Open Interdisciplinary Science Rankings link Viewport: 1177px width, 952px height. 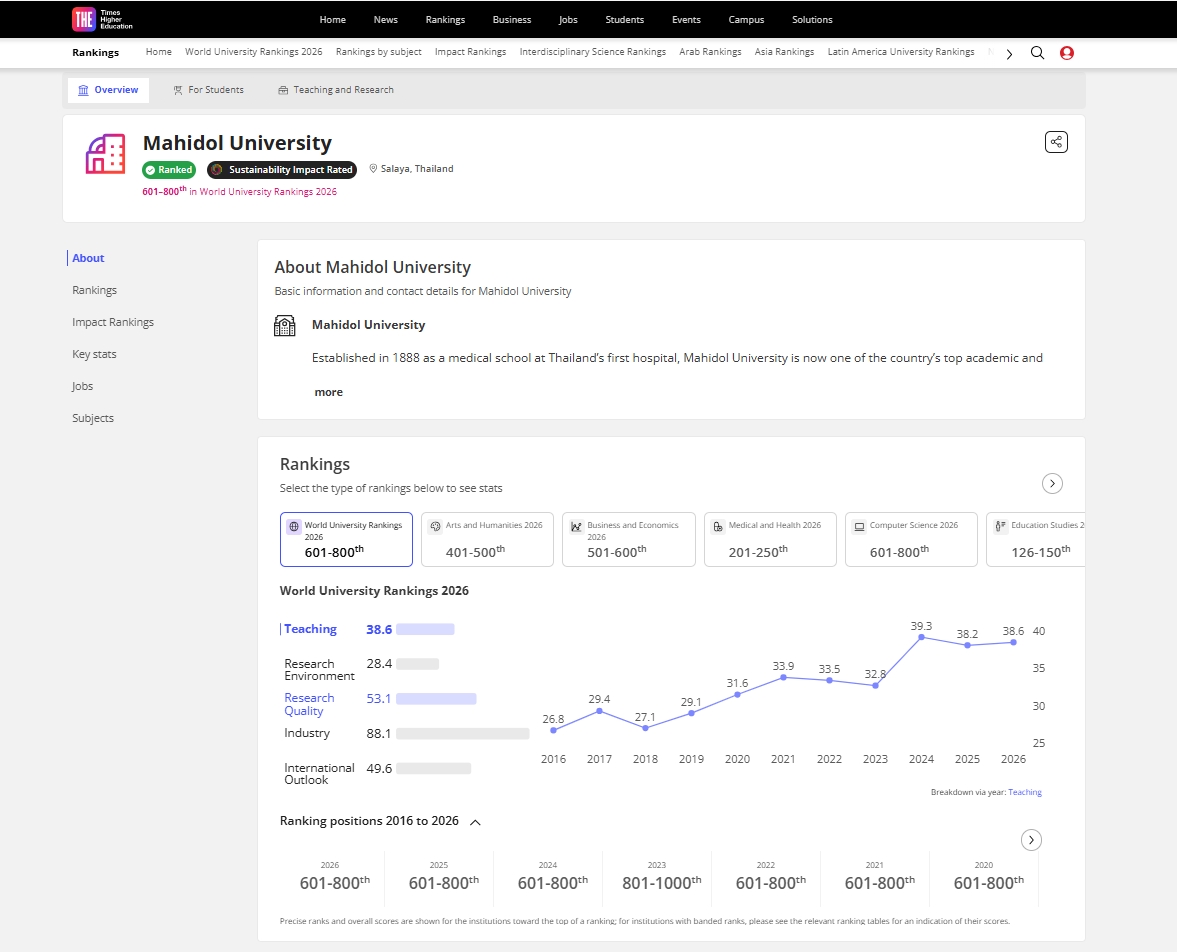pos(592,52)
